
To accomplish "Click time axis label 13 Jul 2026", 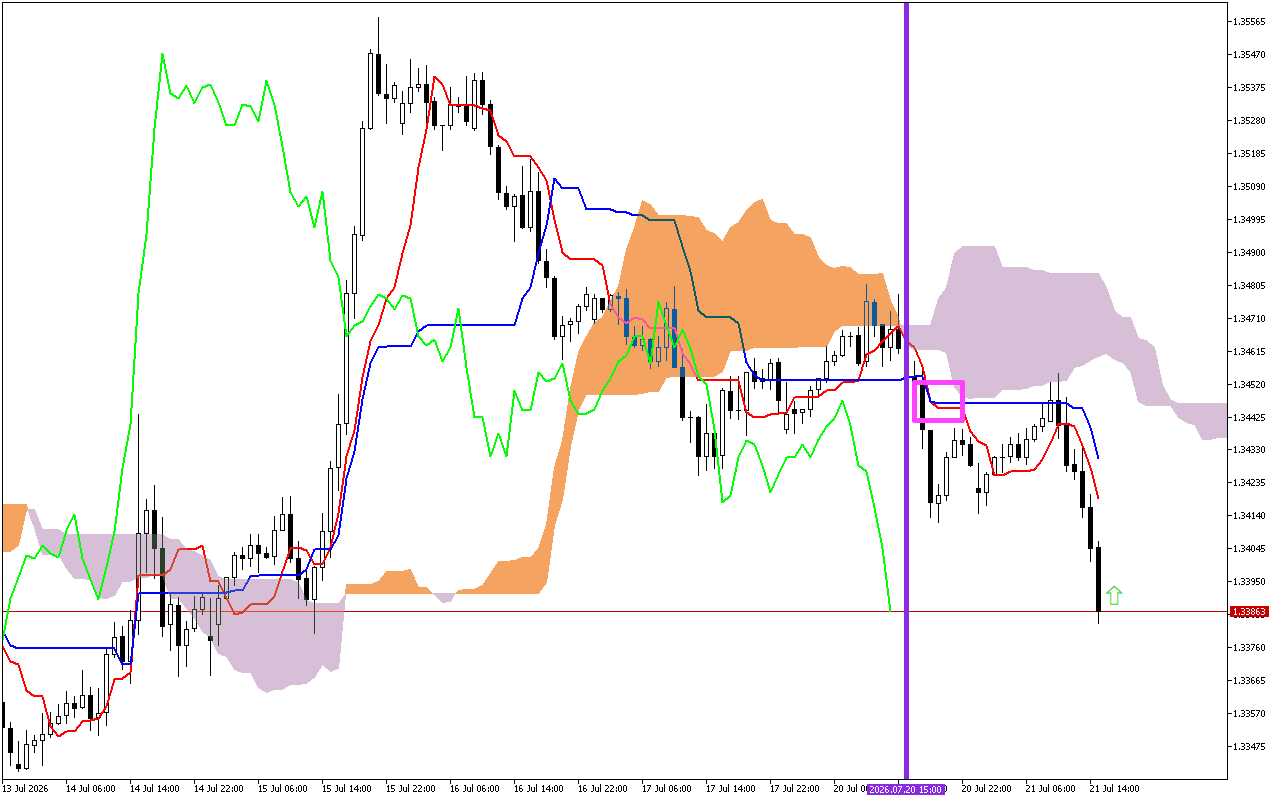I will pos(25,789).
